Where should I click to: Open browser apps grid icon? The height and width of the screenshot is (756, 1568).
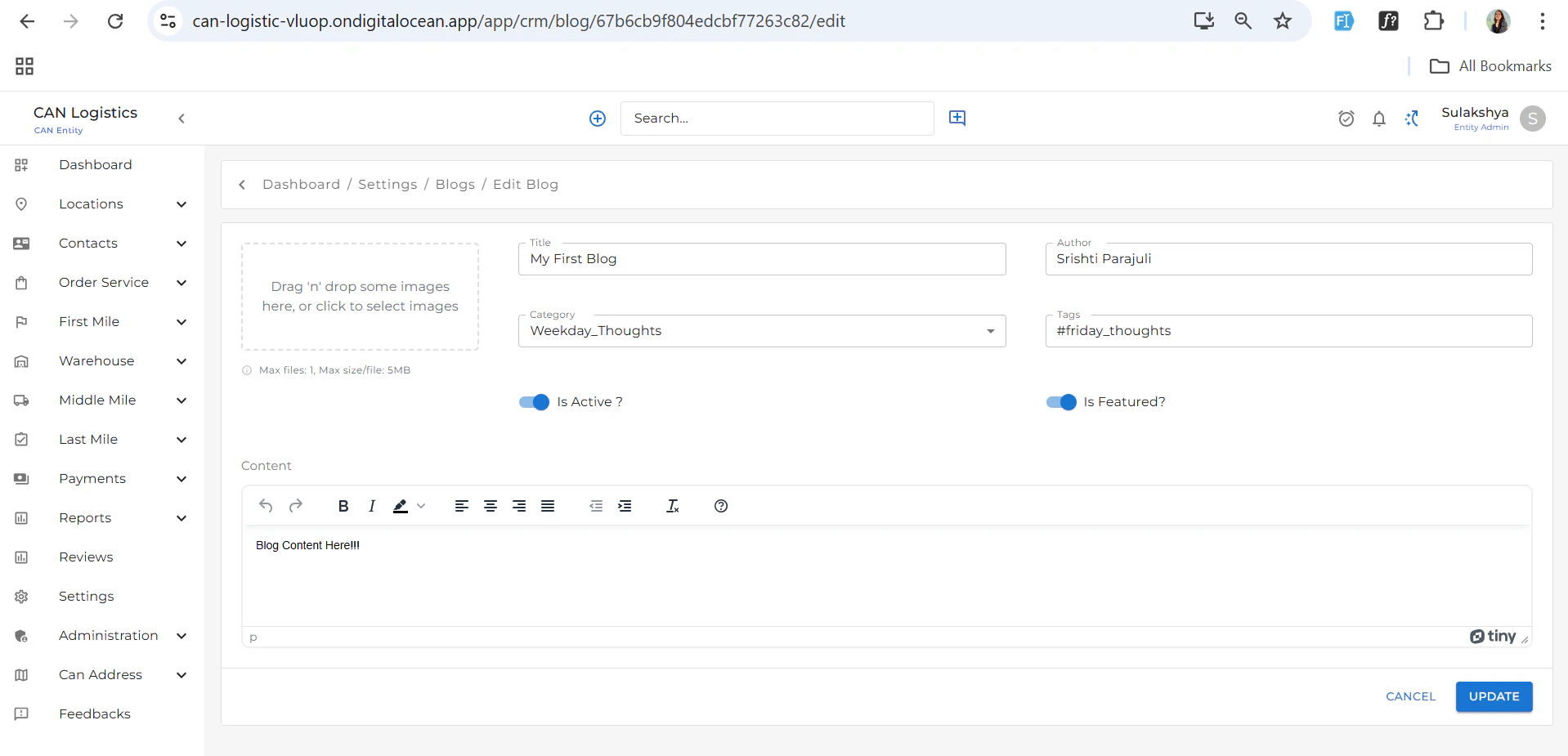click(25, 66)
